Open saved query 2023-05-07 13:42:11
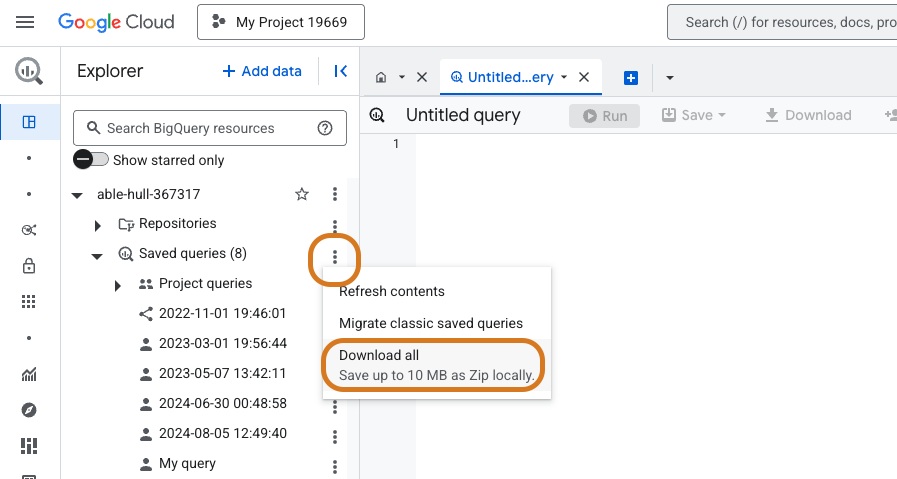 pos(222,373)
